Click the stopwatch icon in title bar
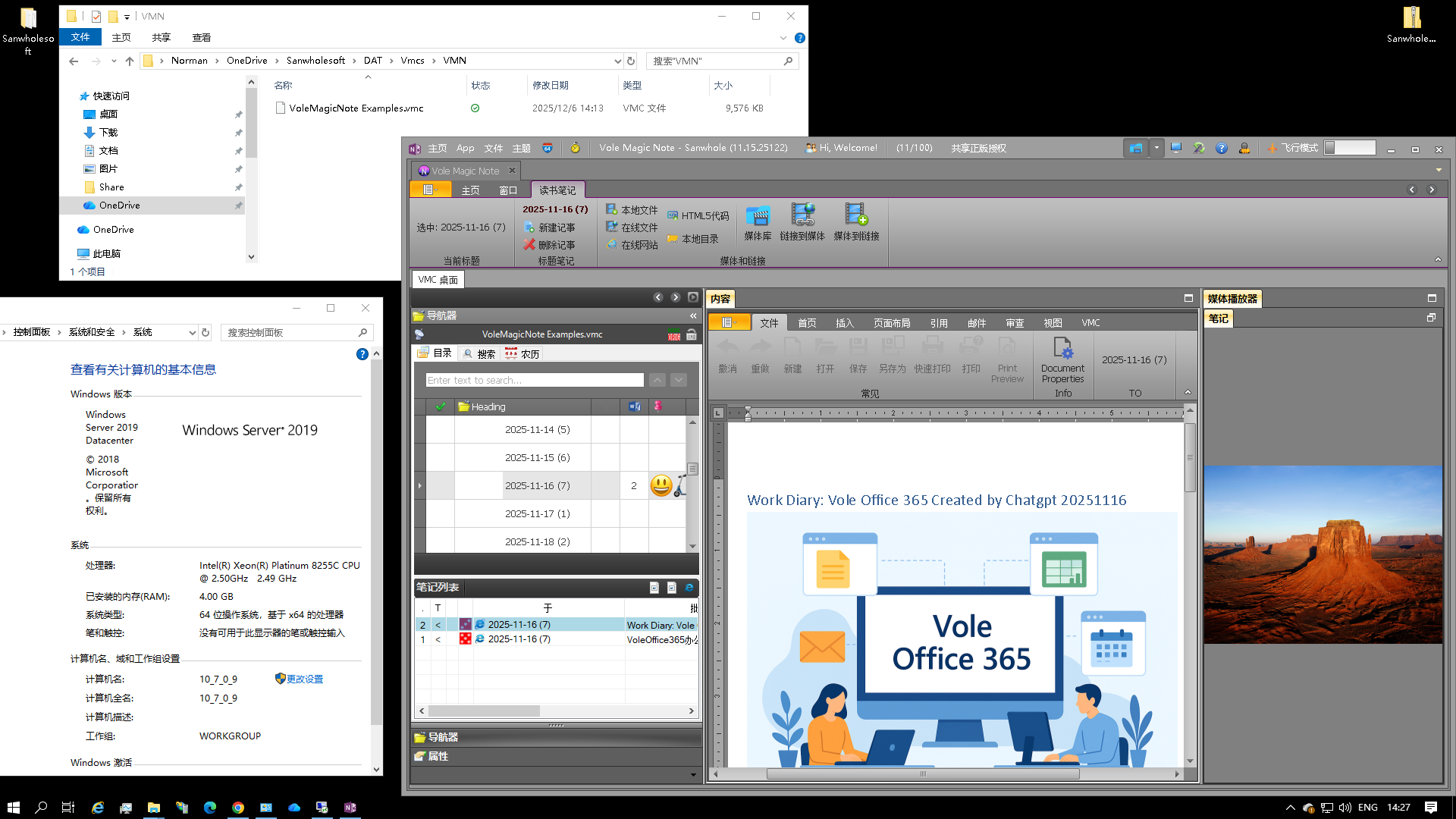Screen dimensions: 1456x819 pyautogui.click(x=575, y=149)
